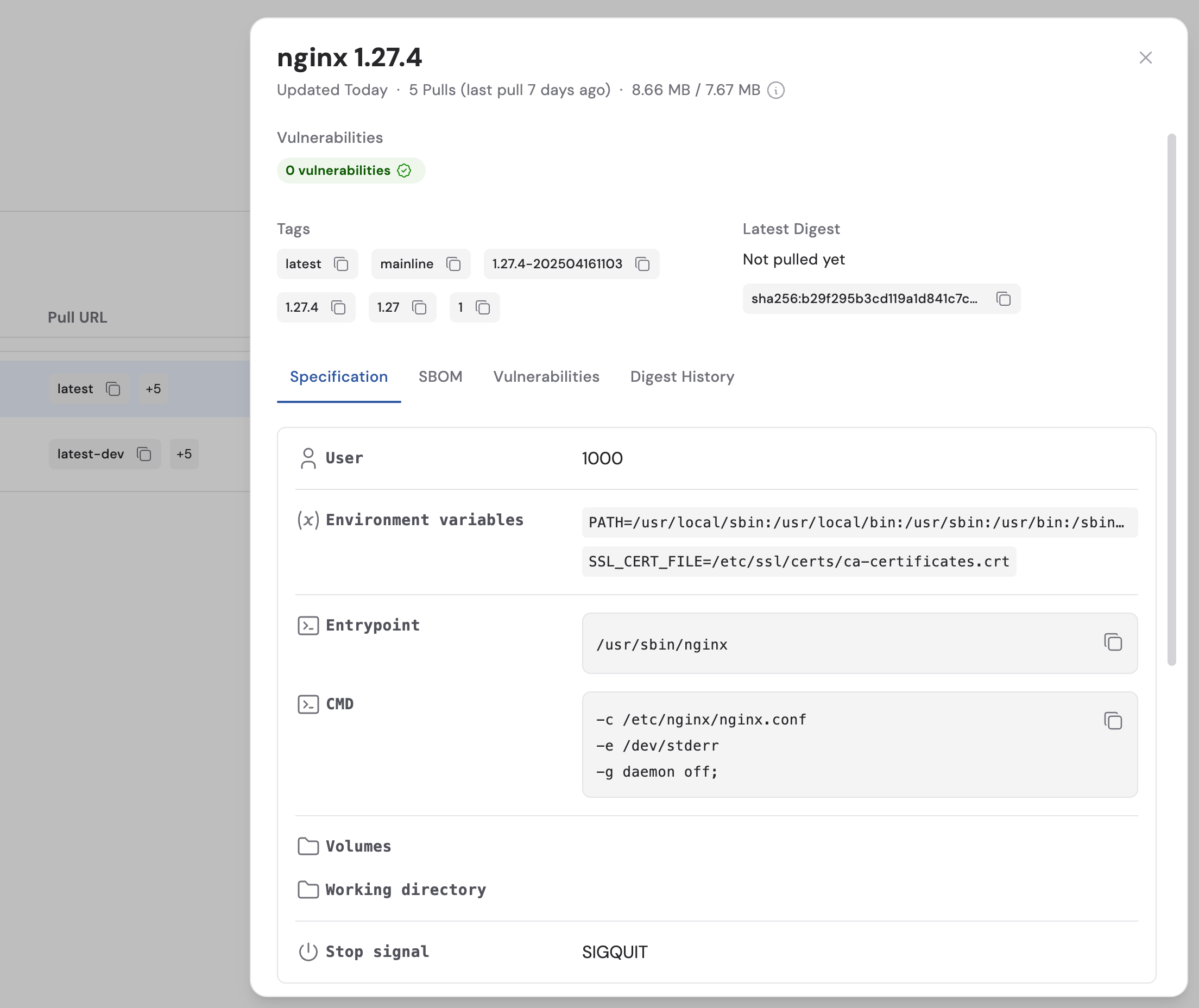
Task: Select the latest-dev row in background list
Action: pos(124,454)
